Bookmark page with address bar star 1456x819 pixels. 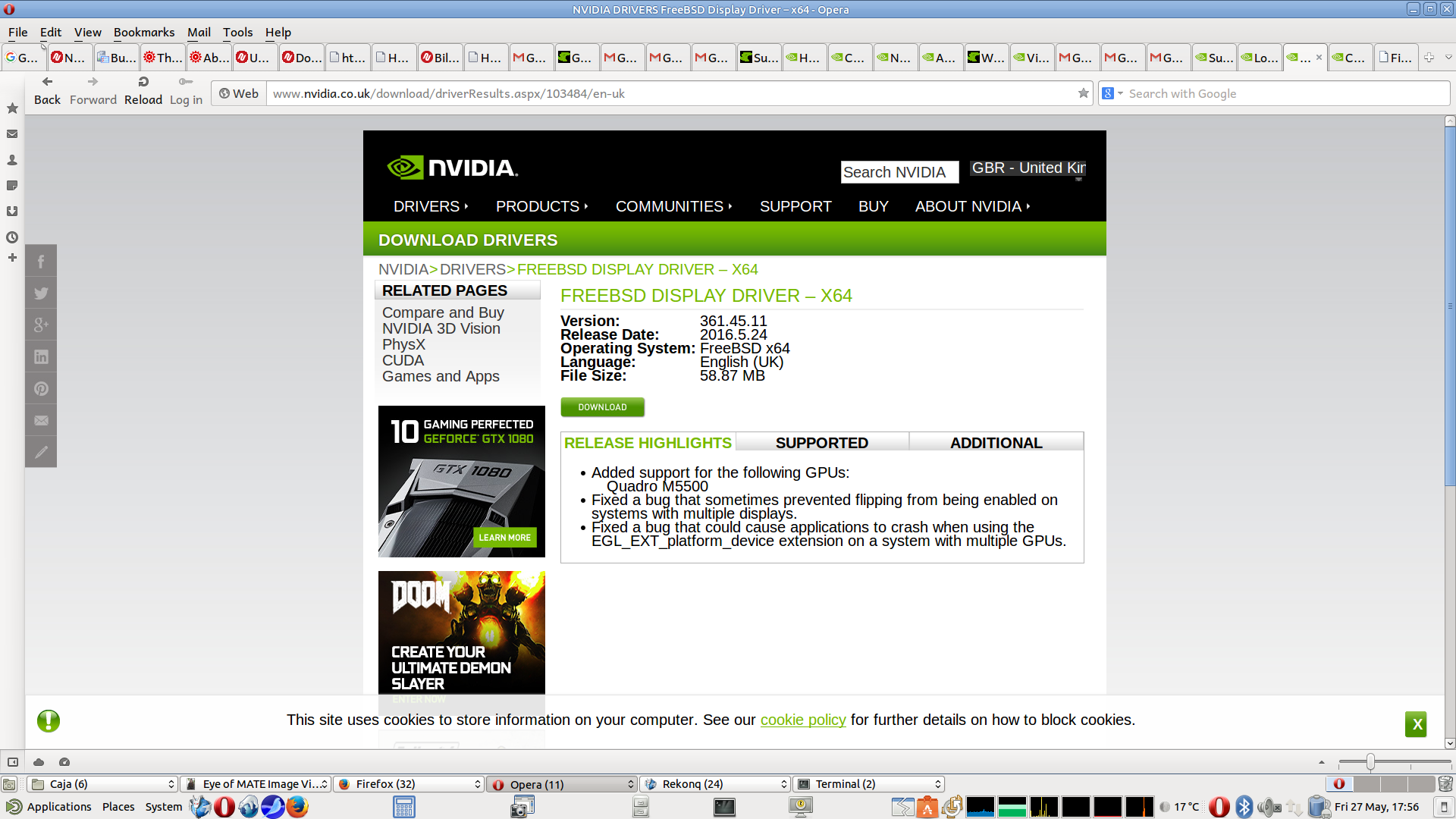tap(1083, 93)
